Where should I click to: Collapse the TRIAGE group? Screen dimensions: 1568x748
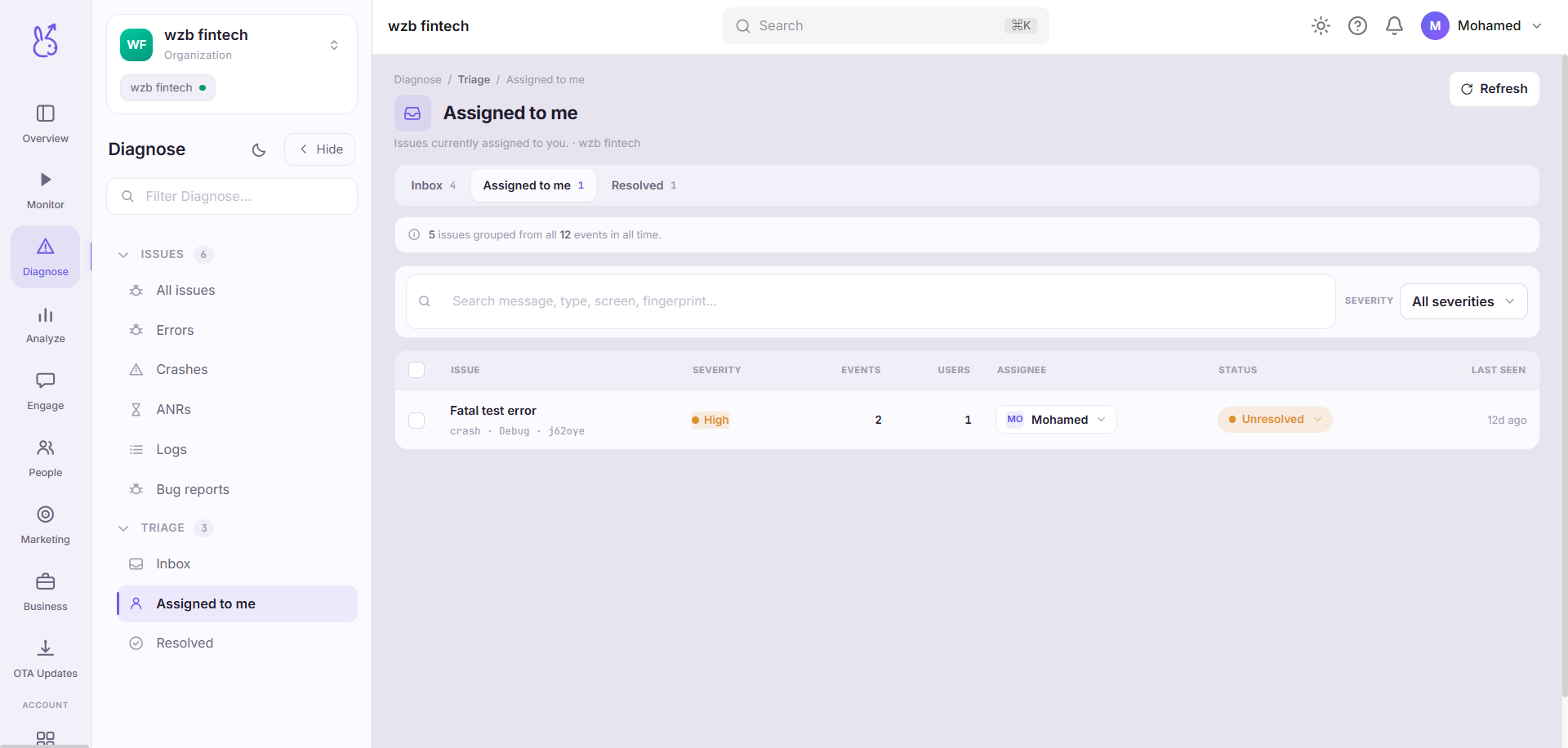click(x=123, y=528)
